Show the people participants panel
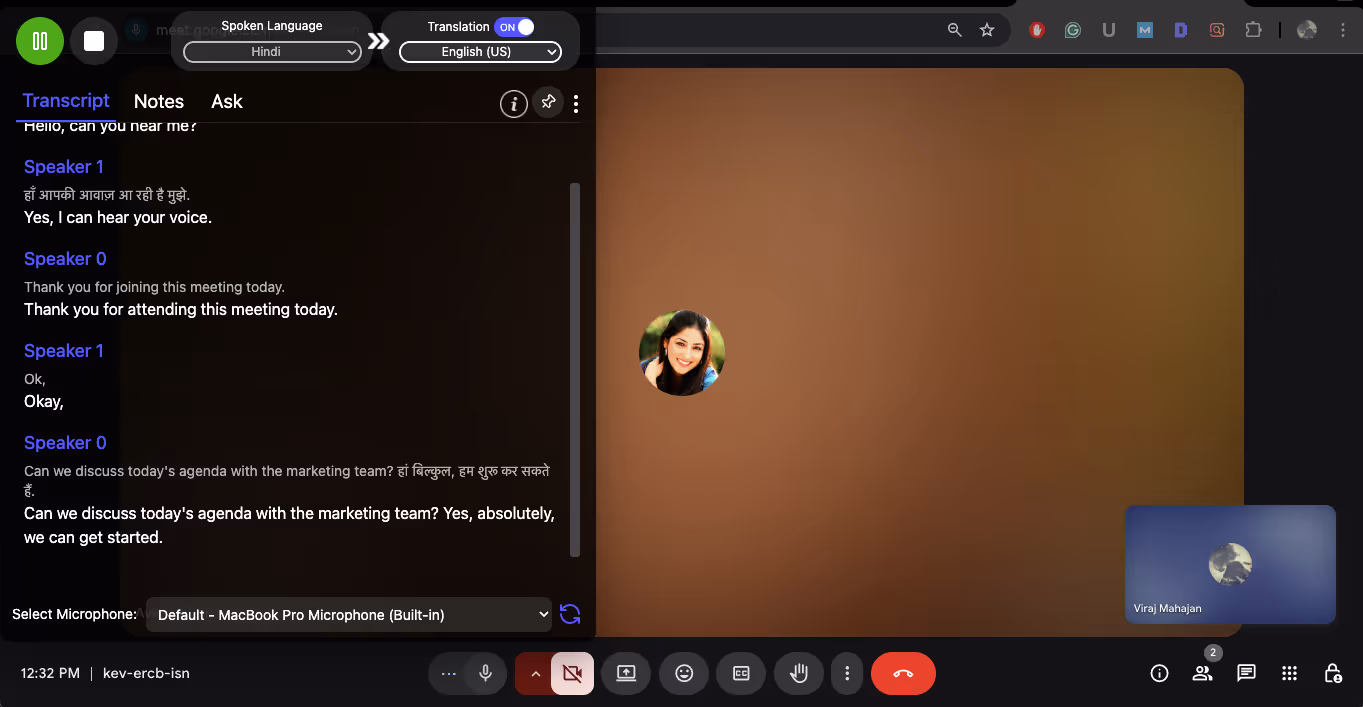Image resolution: width=1363 pixels, height=707 pixels. click(x=1203, y=673)
